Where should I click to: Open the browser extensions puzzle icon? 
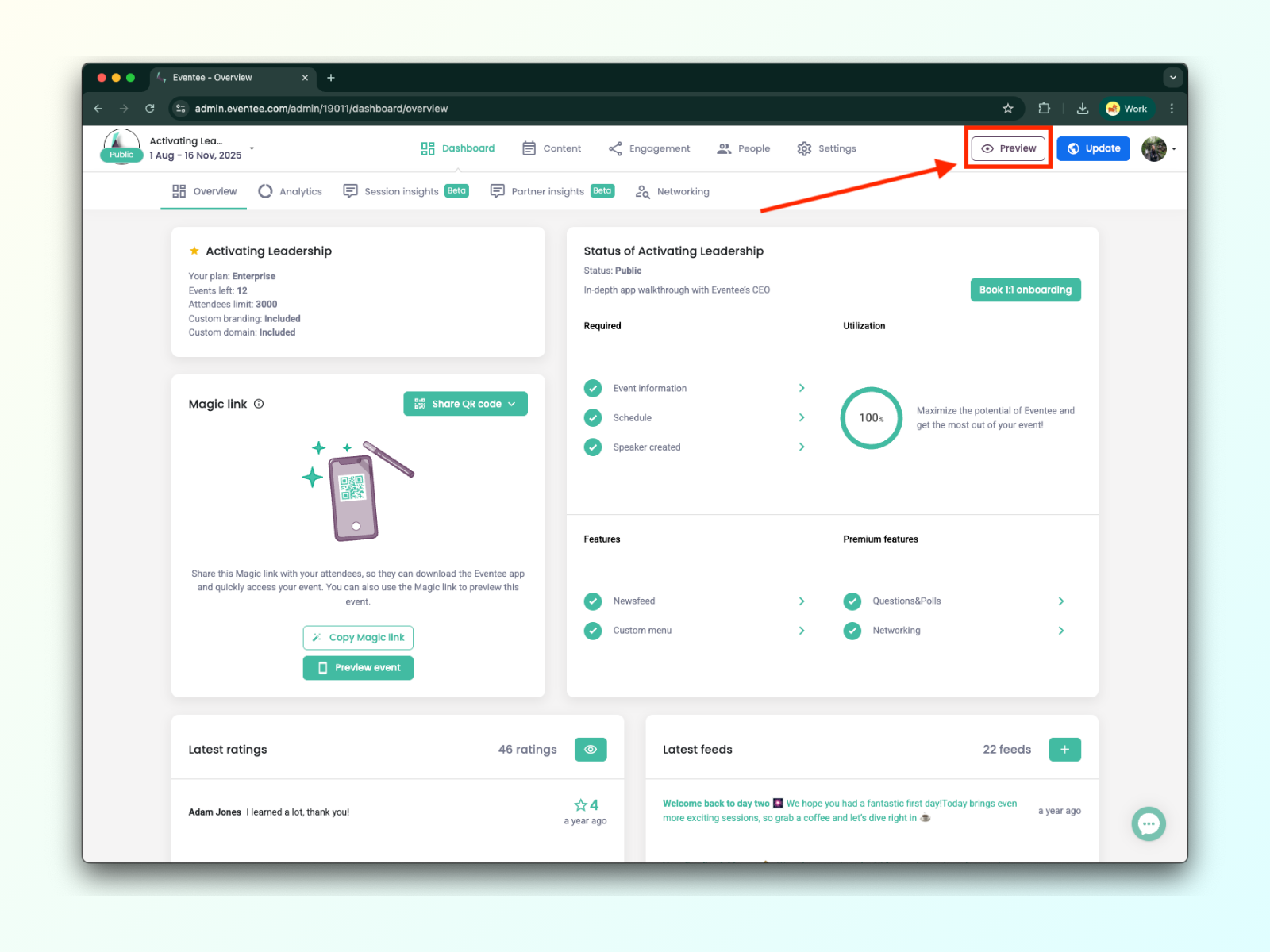click(x=1045, y=109)
